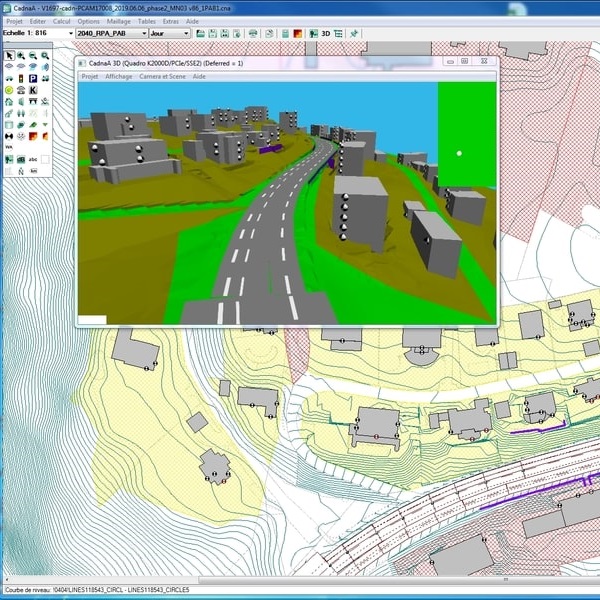The height and width of the screenshot is (600, 600).
Task: Click the zoom in magnifier tool
Action: [21, 56]
